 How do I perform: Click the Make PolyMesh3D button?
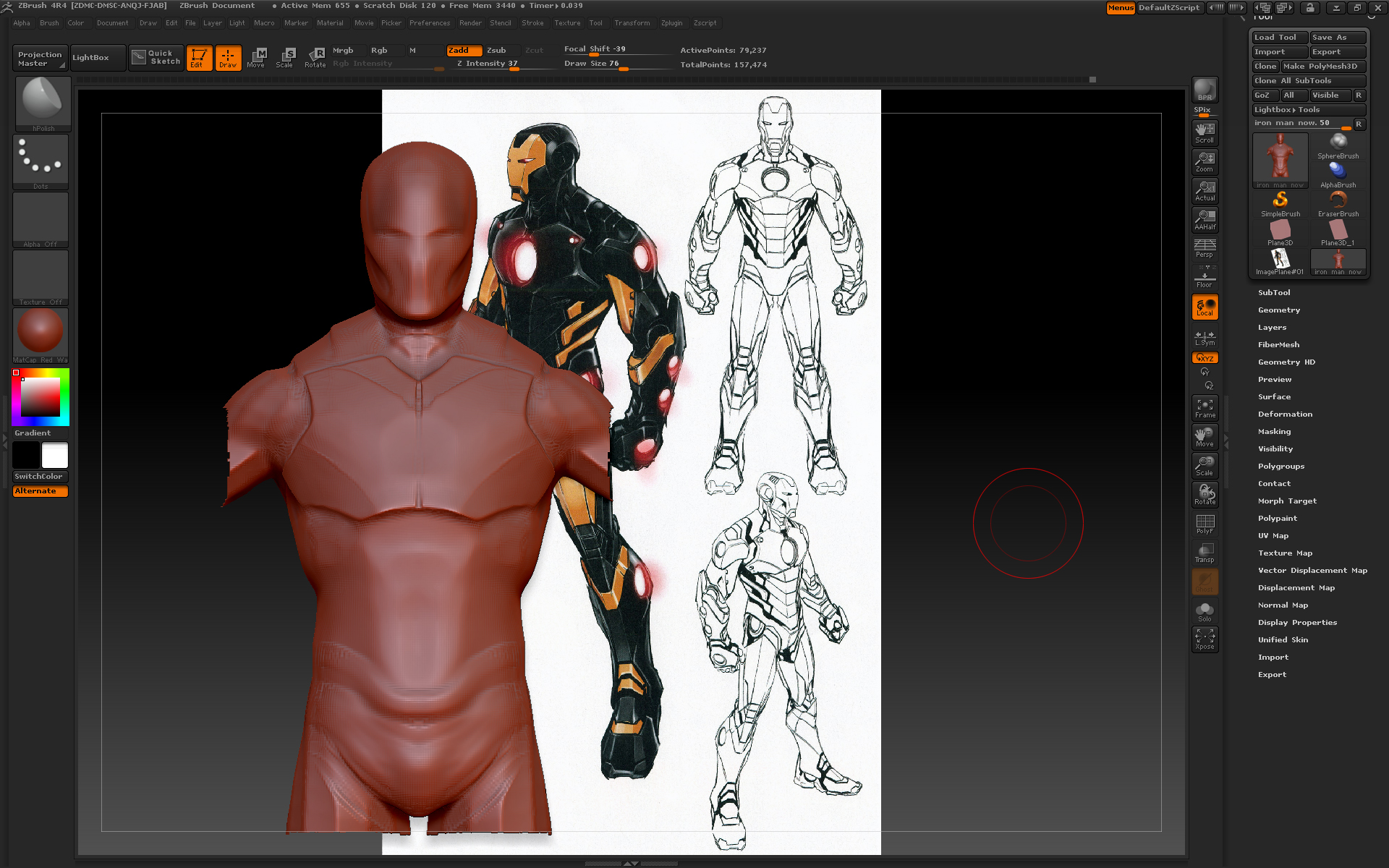click(x=1323, y=67)
